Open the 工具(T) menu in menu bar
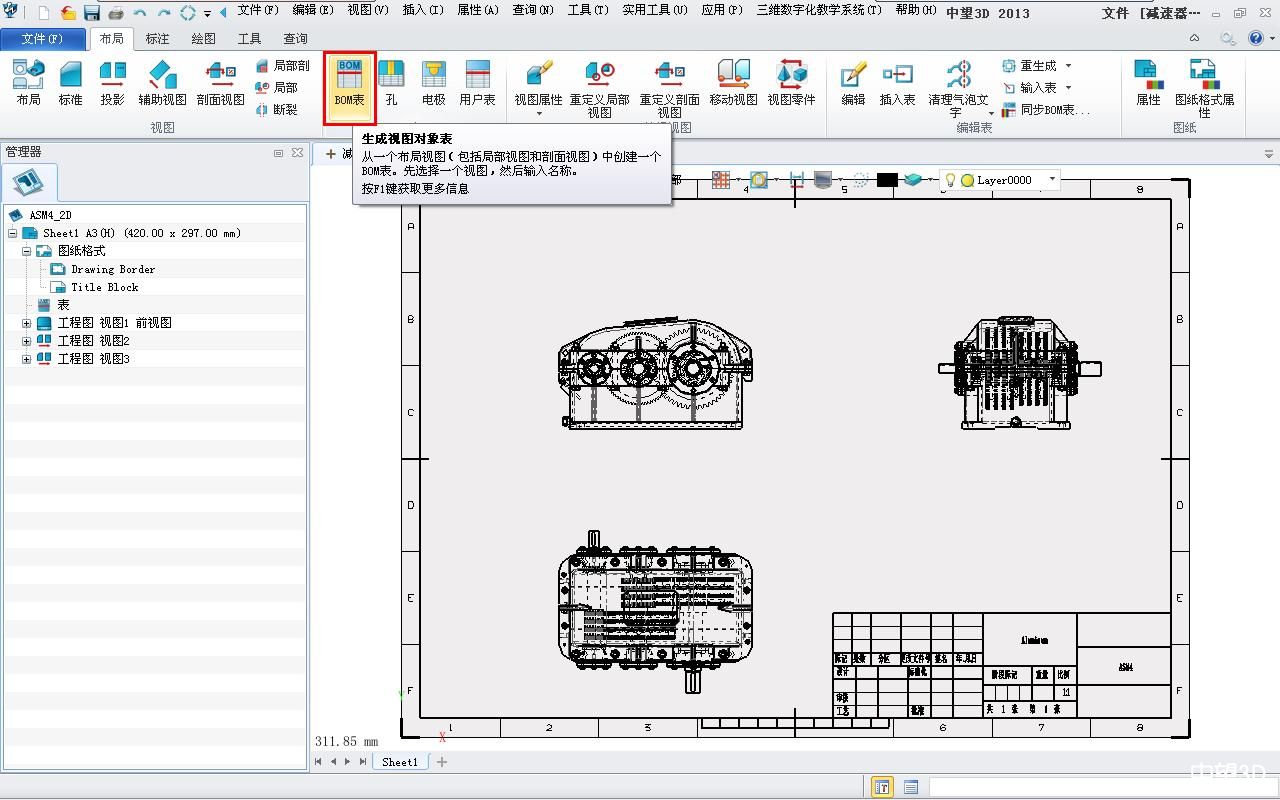 click(x=587, y=10)
